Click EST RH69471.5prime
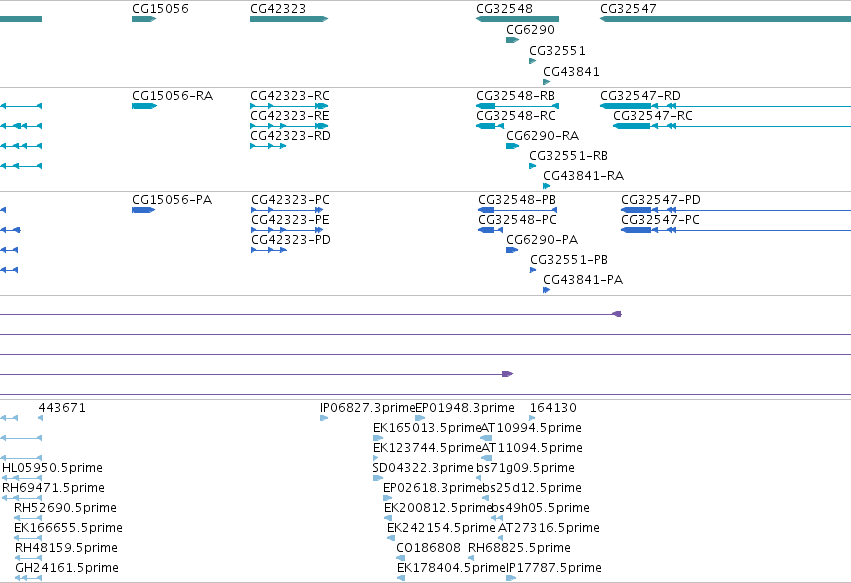 click(53, 488)
